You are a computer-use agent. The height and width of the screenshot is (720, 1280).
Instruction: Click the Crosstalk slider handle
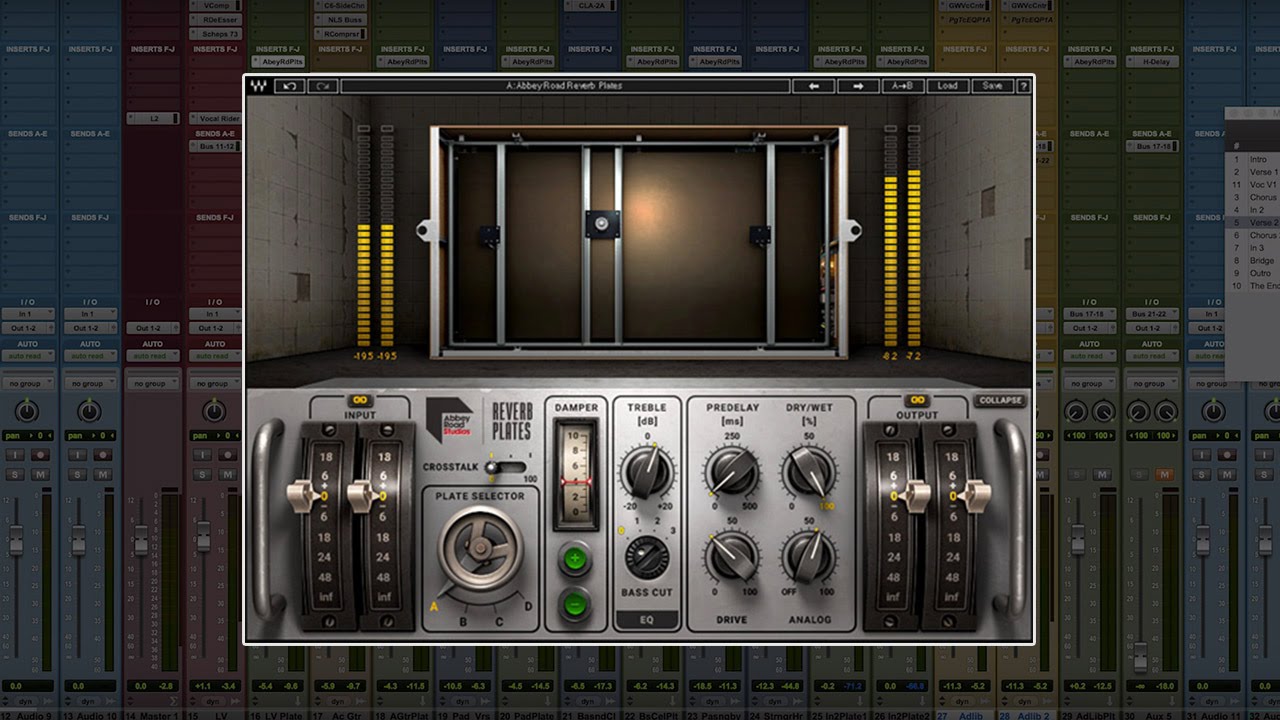click(491, 467)
